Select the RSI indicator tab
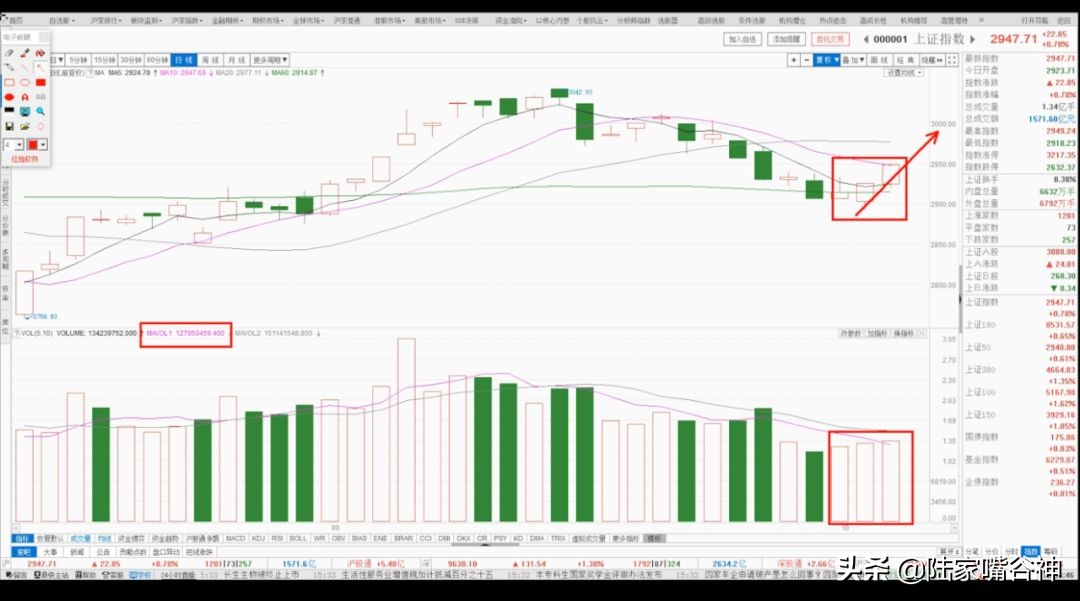The width and height of the screenshot is (1080, 601). pos(277,538)
